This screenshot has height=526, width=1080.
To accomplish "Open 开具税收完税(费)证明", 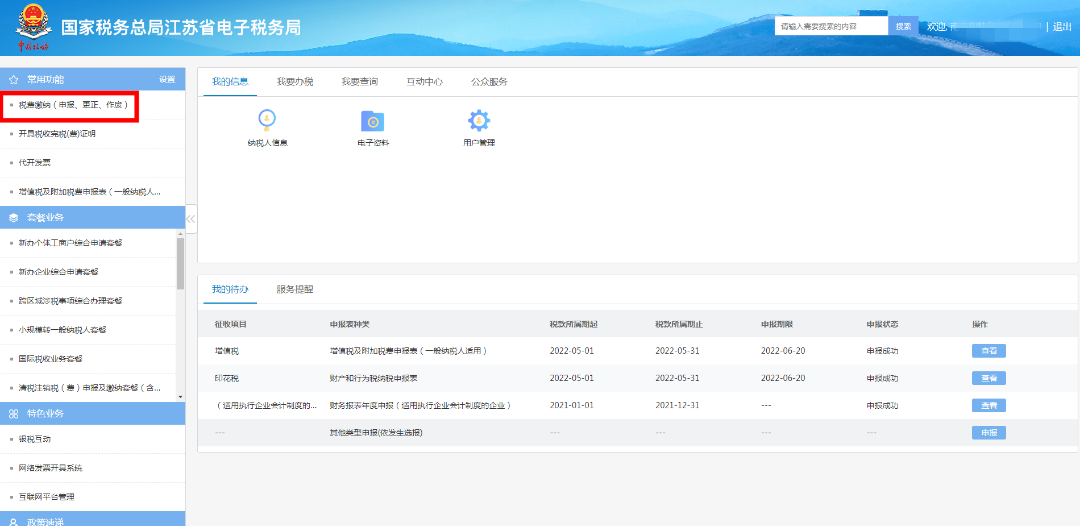I will [57, 134].
